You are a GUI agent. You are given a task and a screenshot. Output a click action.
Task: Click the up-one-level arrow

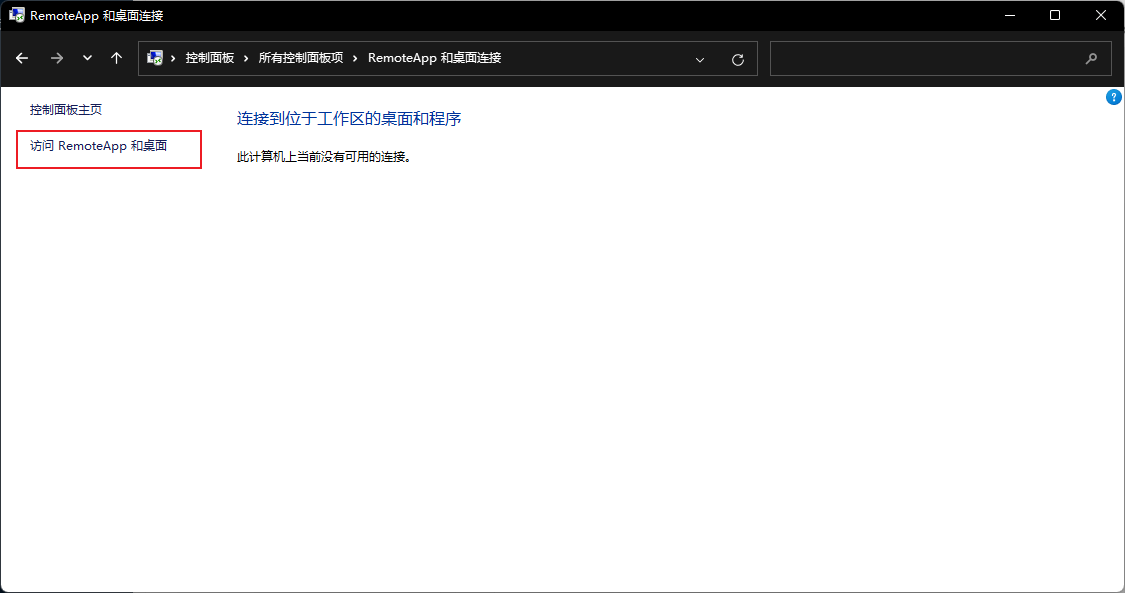point(116,58)
